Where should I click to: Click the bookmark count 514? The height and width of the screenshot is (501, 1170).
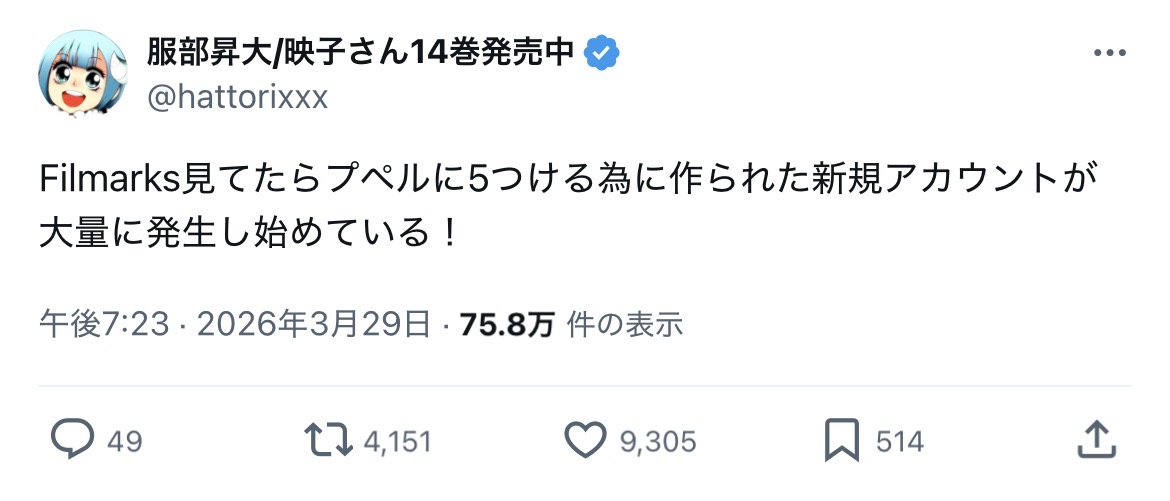point(899,441)
